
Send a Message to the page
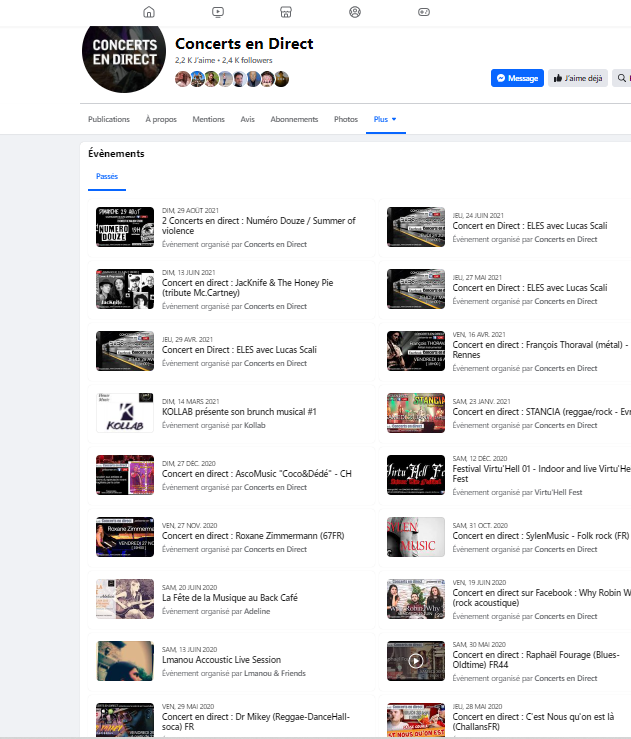pos(517,78)
